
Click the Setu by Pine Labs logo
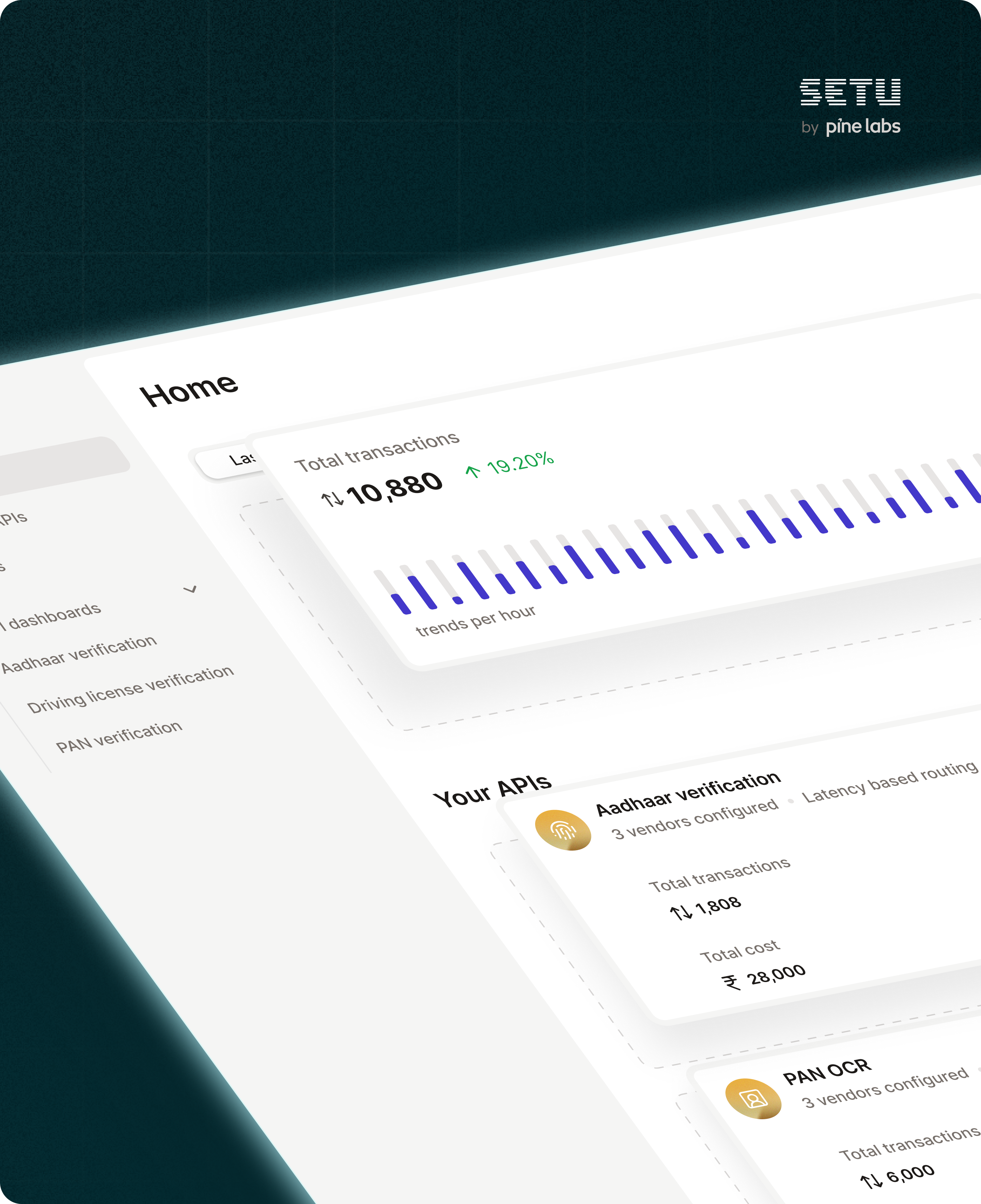(x=850, y=107)
